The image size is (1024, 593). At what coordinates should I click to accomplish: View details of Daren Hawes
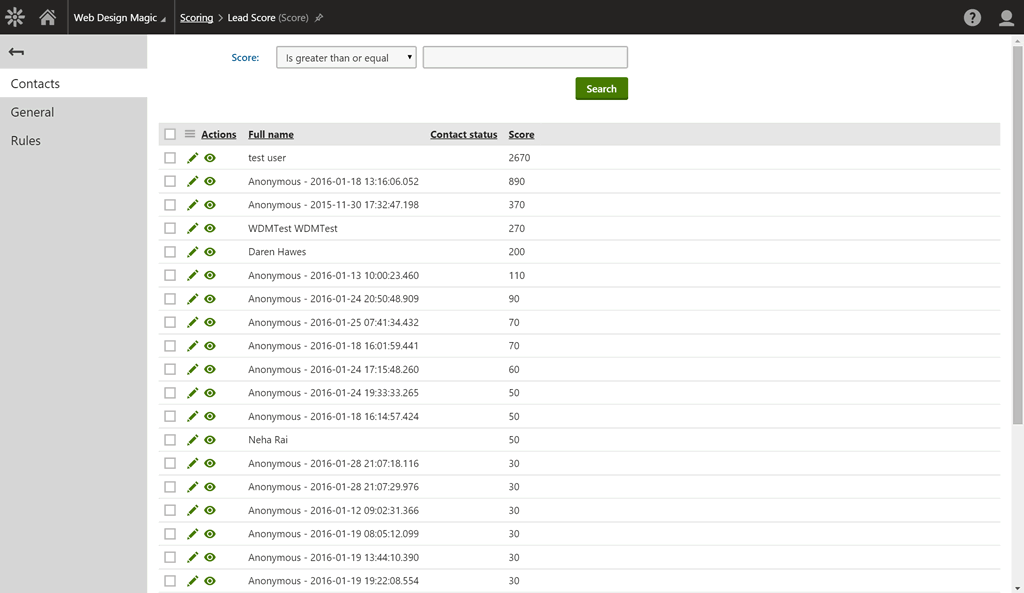pos(210,252)
